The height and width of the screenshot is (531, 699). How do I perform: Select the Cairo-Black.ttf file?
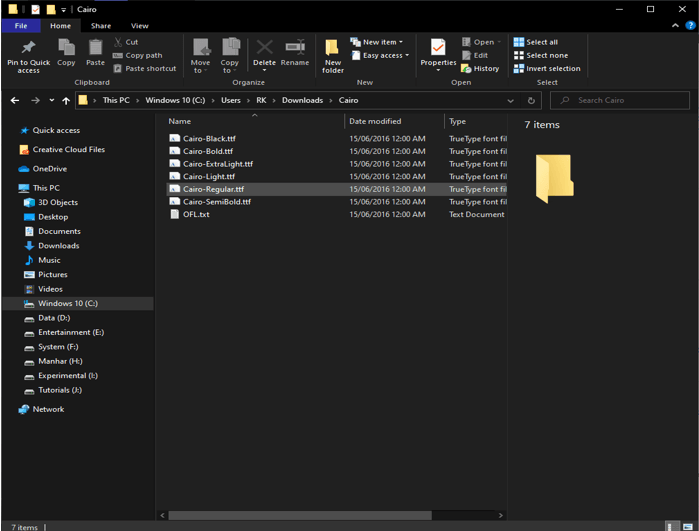click(337, 139)
